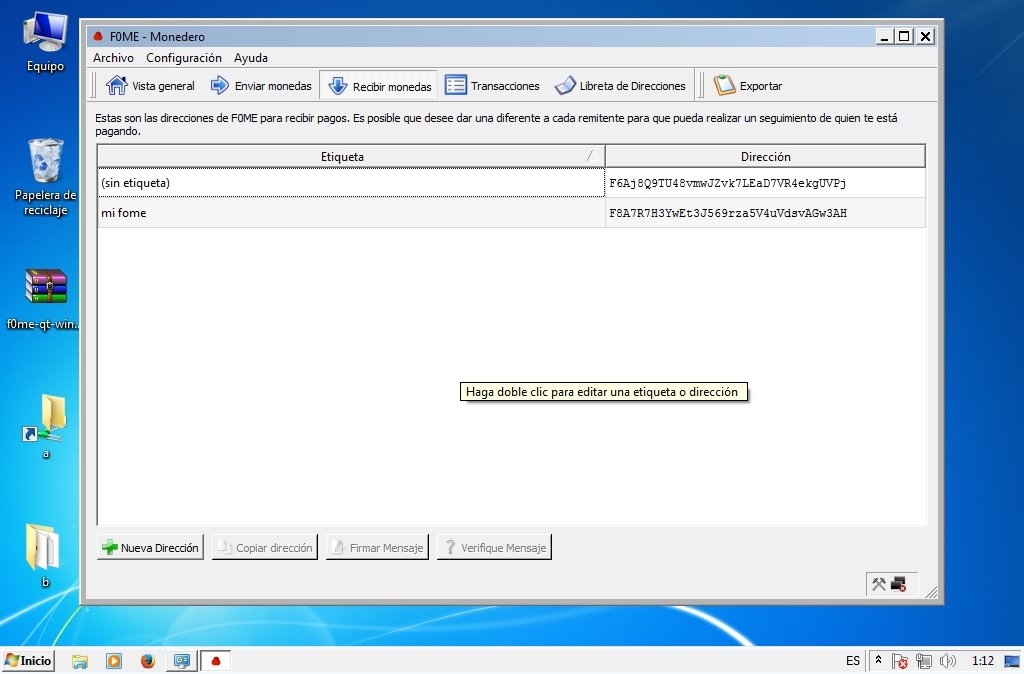The width and height of the screenshot is (1024, 674).
Task: Show hidden tray icons arrow
Action: [x=878, y=660]
